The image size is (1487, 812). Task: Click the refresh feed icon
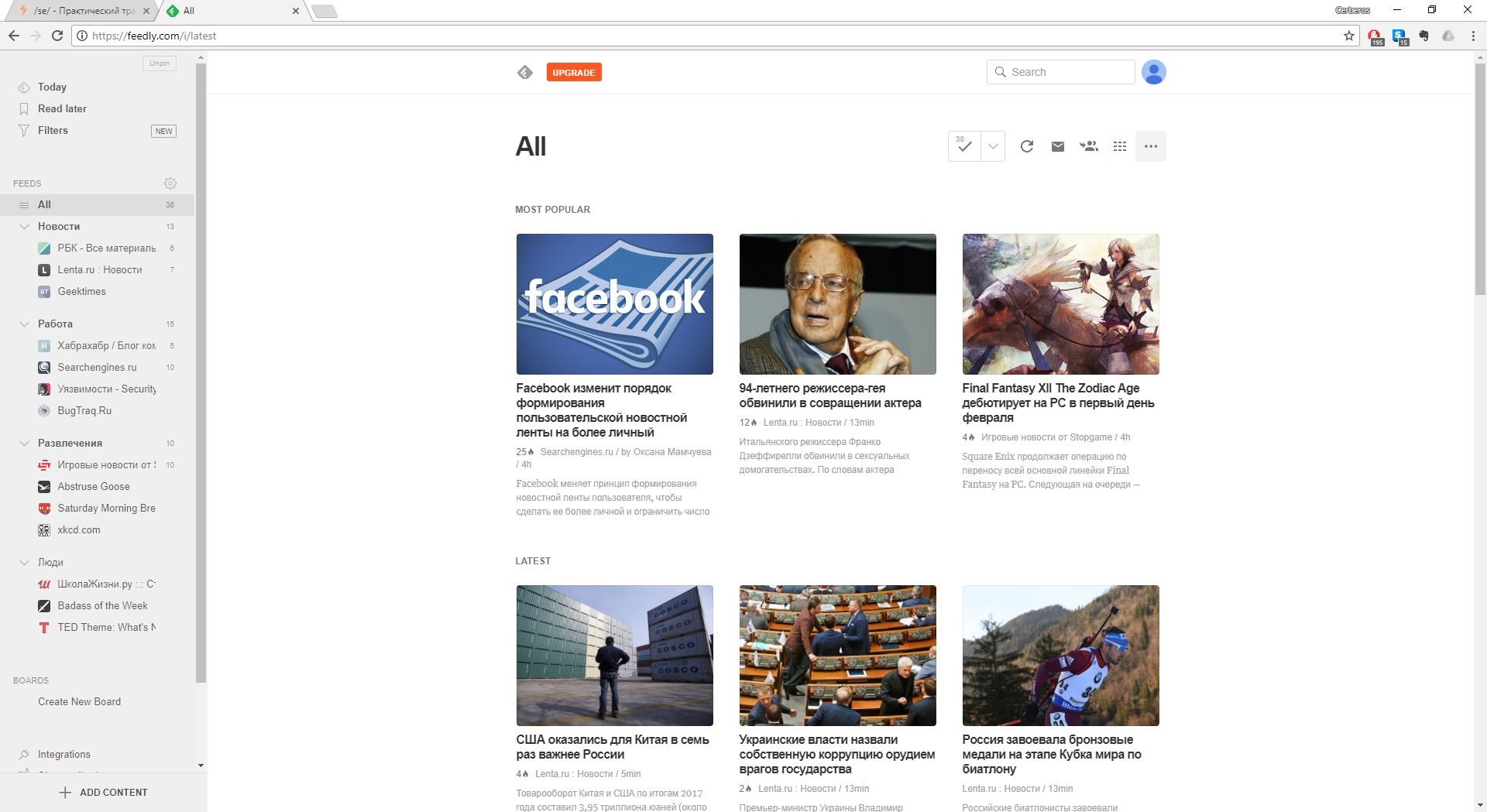click(x=1027, y=146)
